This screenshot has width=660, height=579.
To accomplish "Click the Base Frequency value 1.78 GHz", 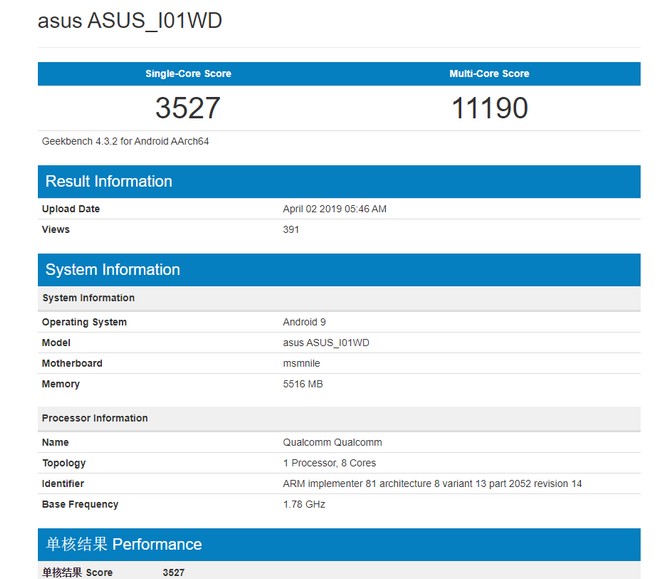I will point(304,504).
